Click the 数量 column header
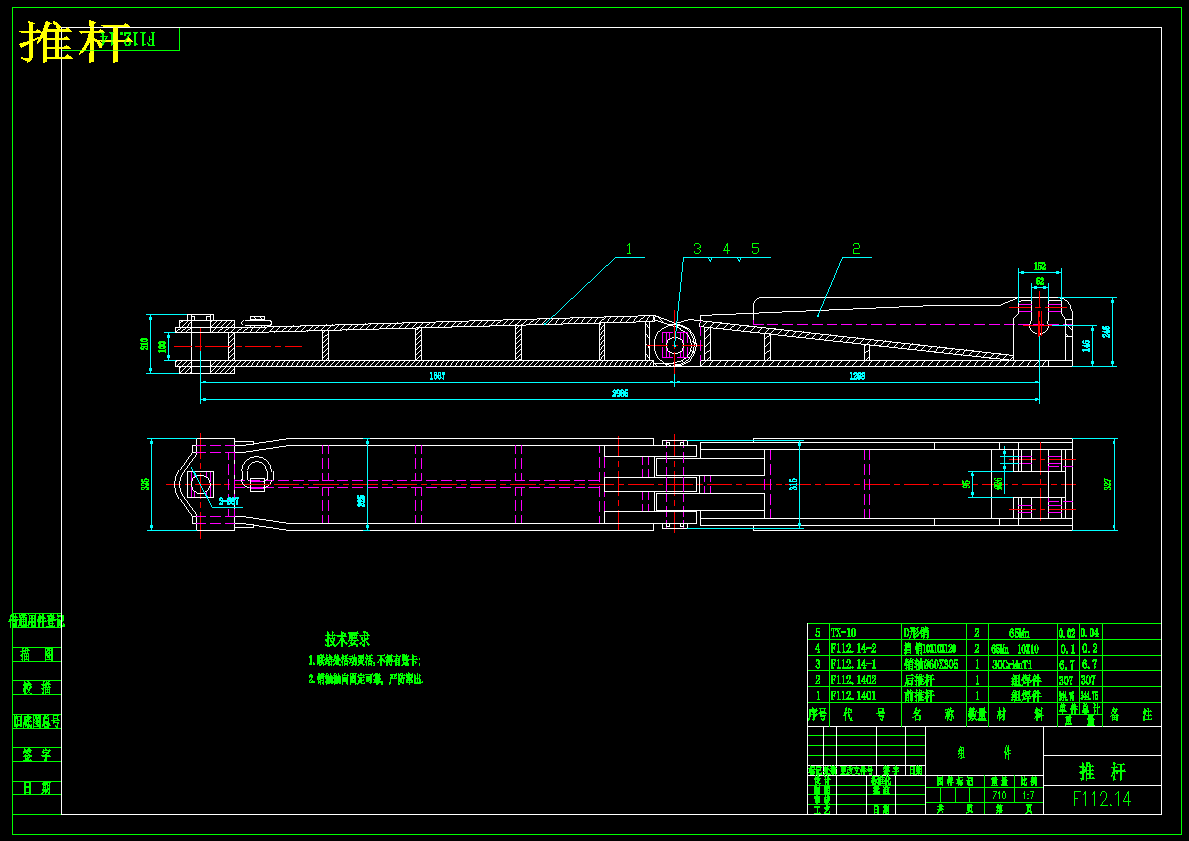Viewport: 1189px width, 841px height. click(977, 714)
